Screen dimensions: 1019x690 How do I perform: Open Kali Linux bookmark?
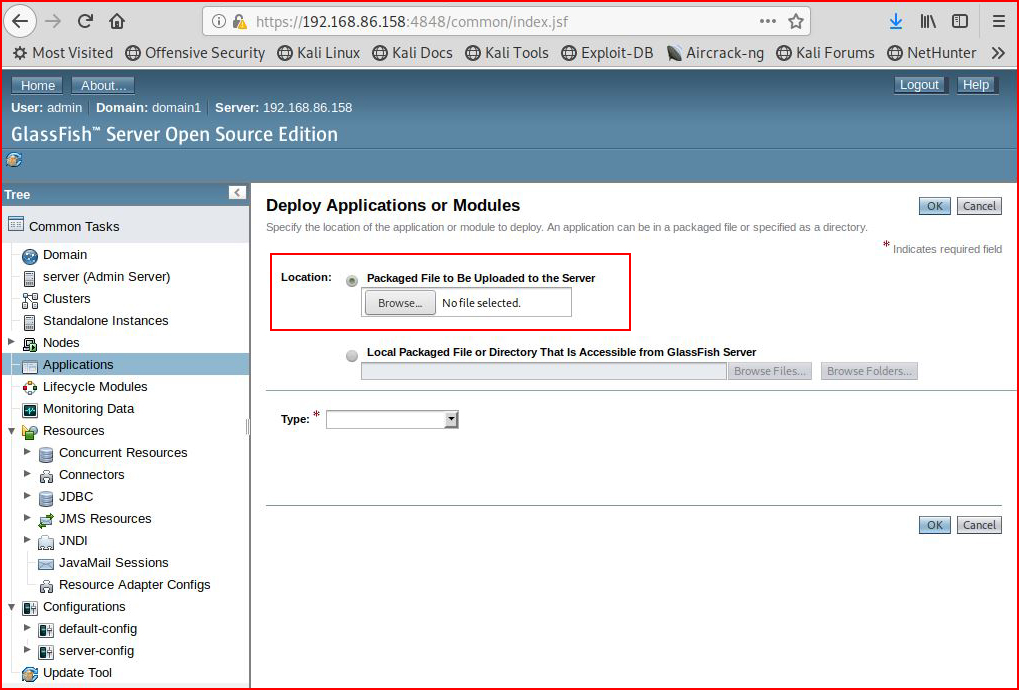pos(318,53)
